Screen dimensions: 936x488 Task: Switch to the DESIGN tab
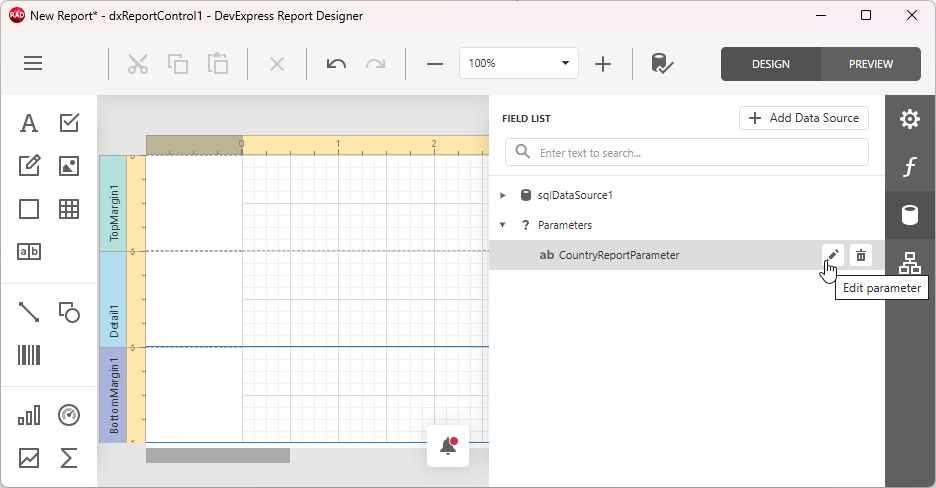[x=771, y=64]
